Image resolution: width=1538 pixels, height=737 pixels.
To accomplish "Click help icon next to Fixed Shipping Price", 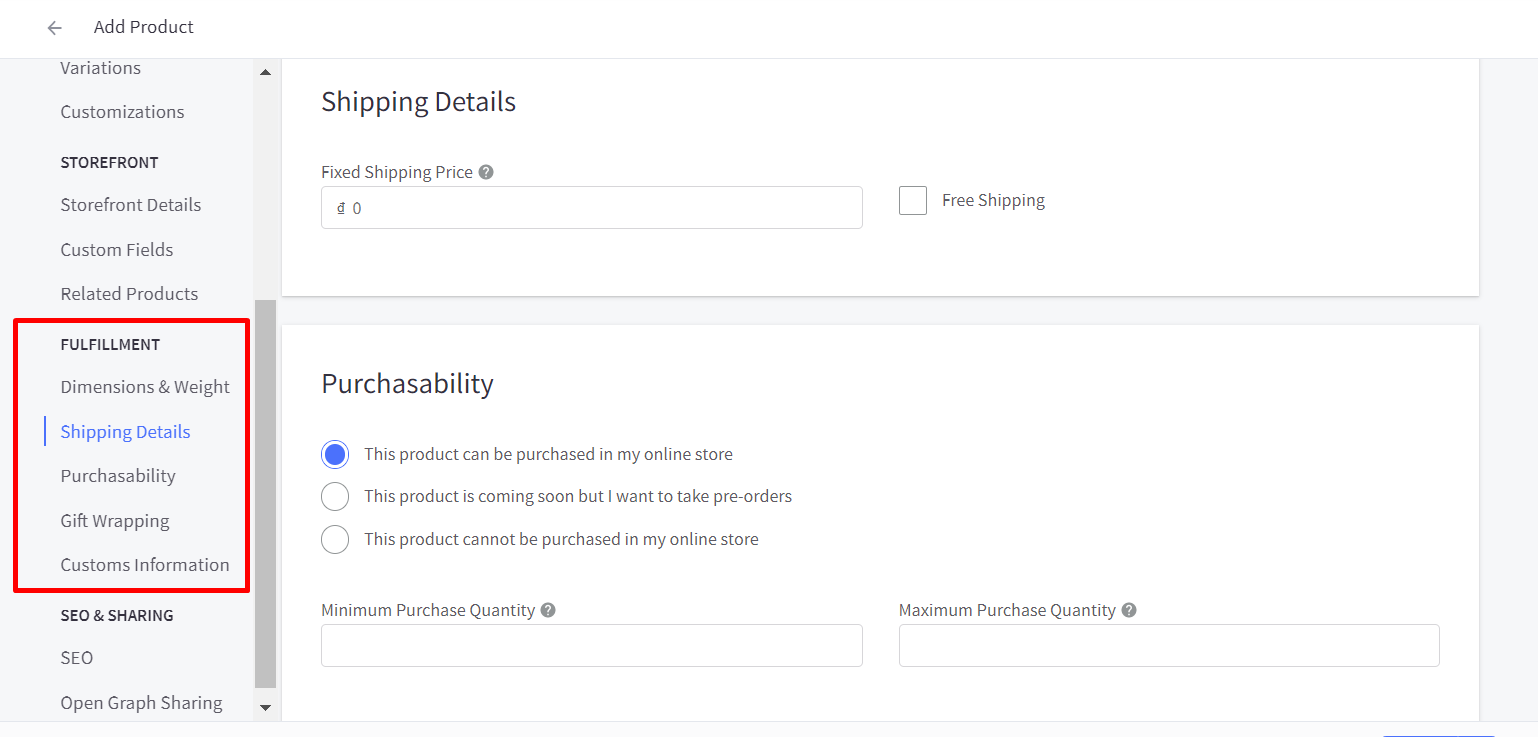I will 486,172.
